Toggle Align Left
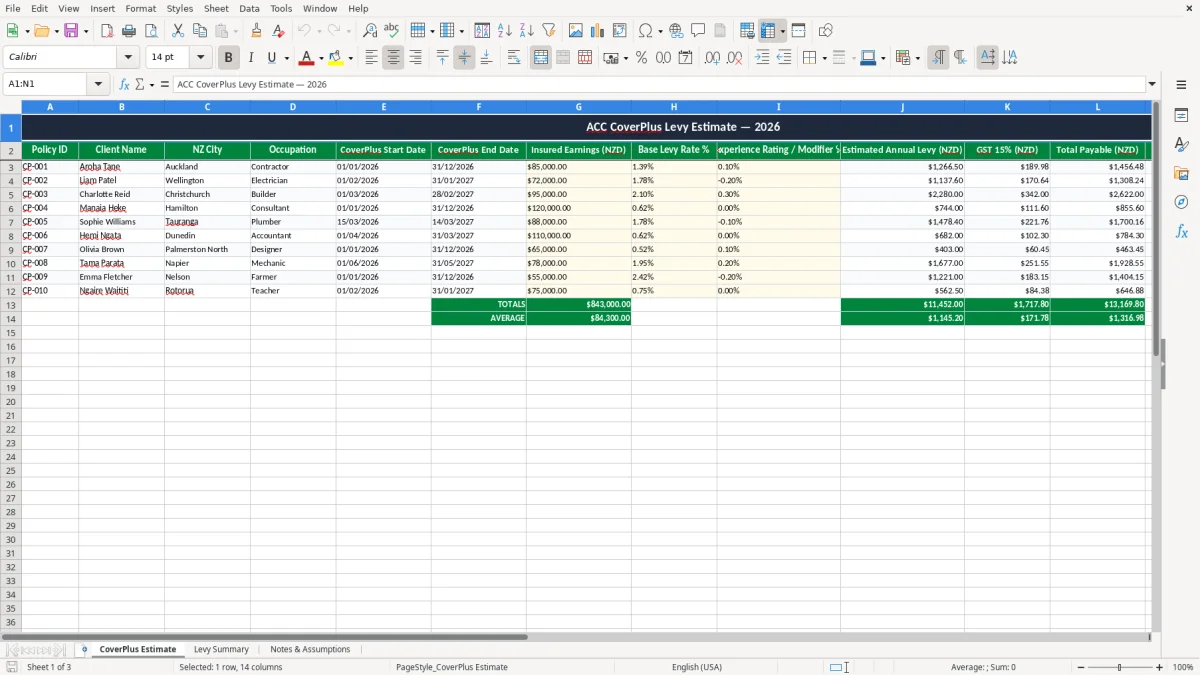Screen dimensions: 1200x675 coord(371,58)
